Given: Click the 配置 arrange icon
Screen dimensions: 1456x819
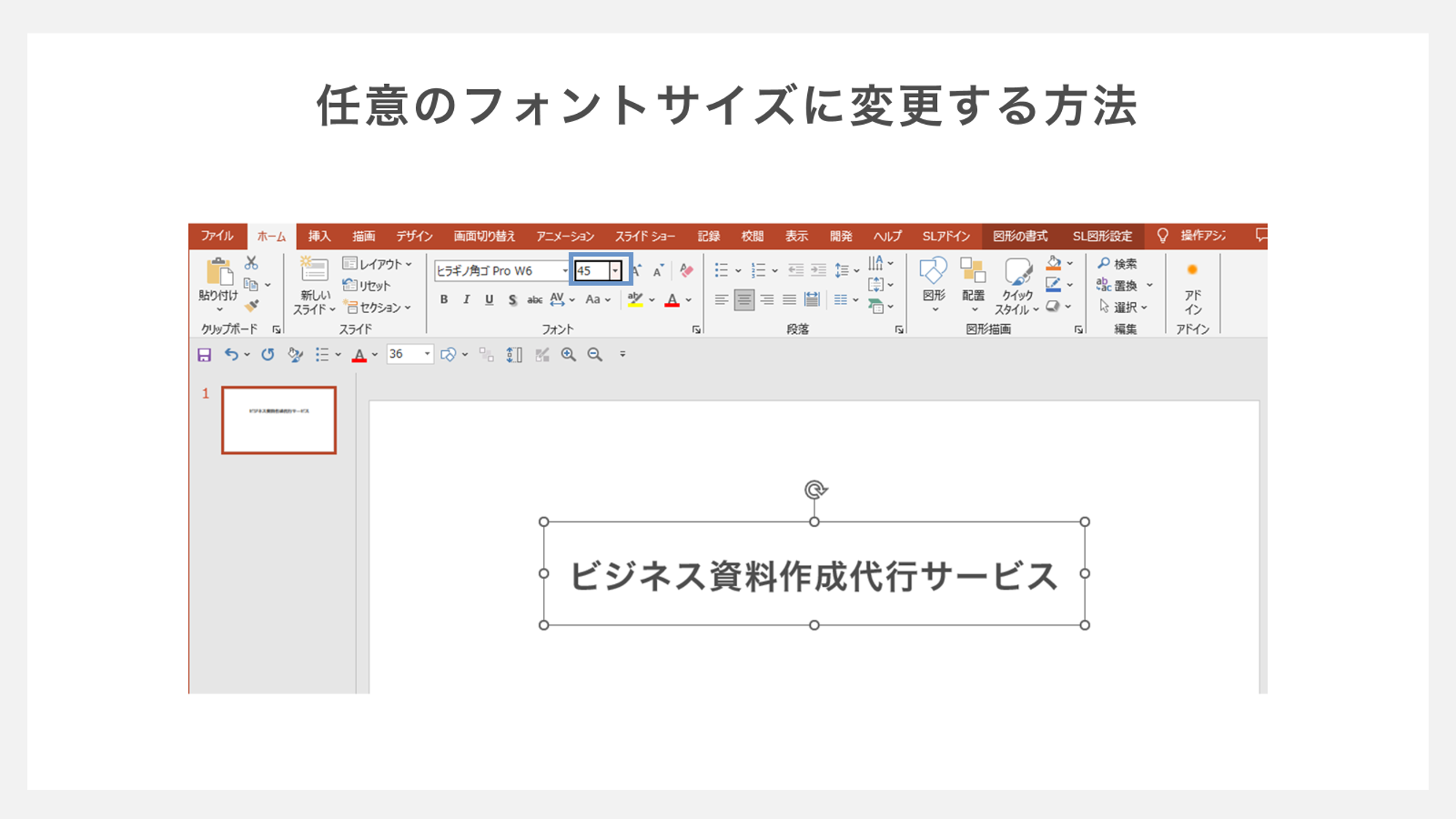Looking at the screenshot, I should tap(973, 271).
